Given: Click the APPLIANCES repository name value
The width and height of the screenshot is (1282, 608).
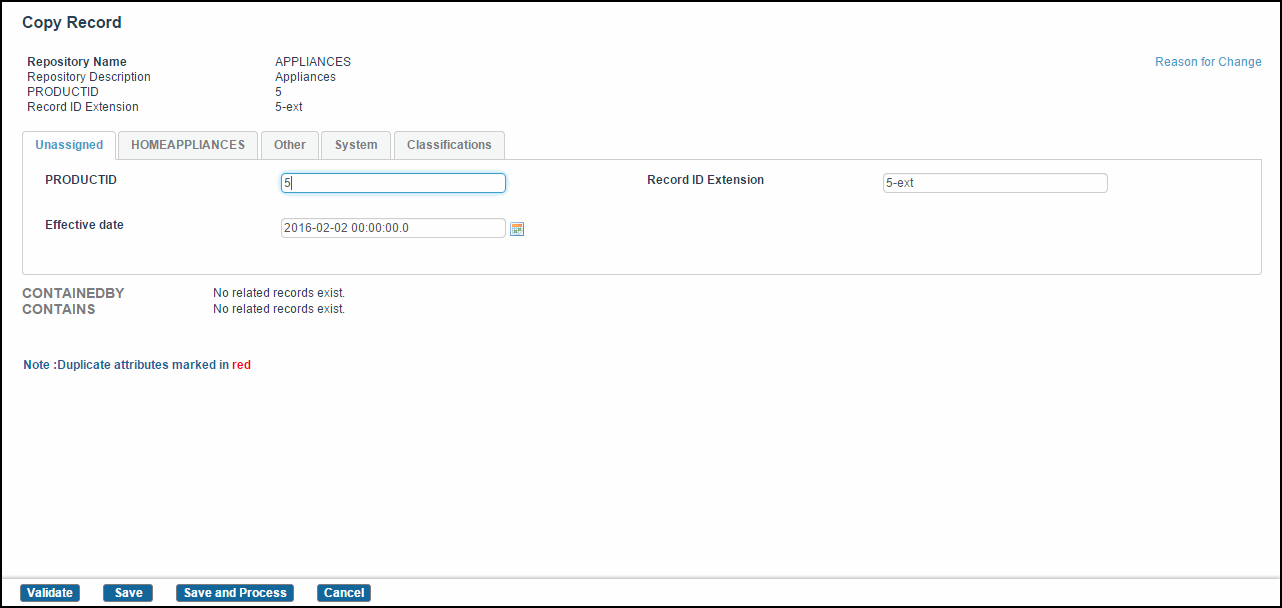Looking at the screenshot, I should pos(313,62).
